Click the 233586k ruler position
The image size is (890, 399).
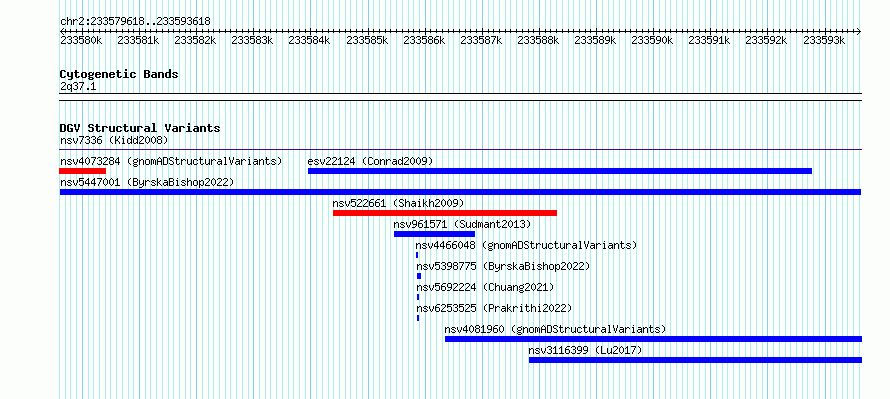click(x=425, y=40)
